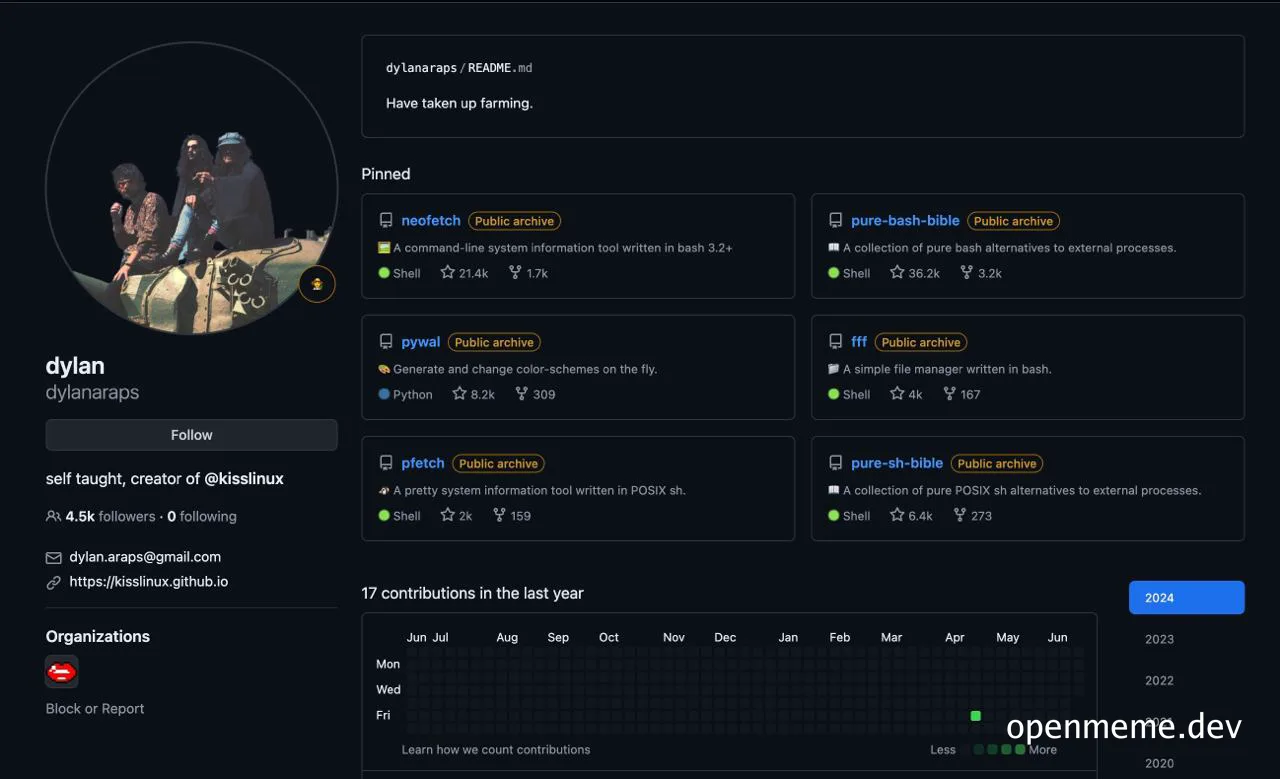Click the neofetch repository icon
The image size is (1280, 779).
[x=386, y=221]
